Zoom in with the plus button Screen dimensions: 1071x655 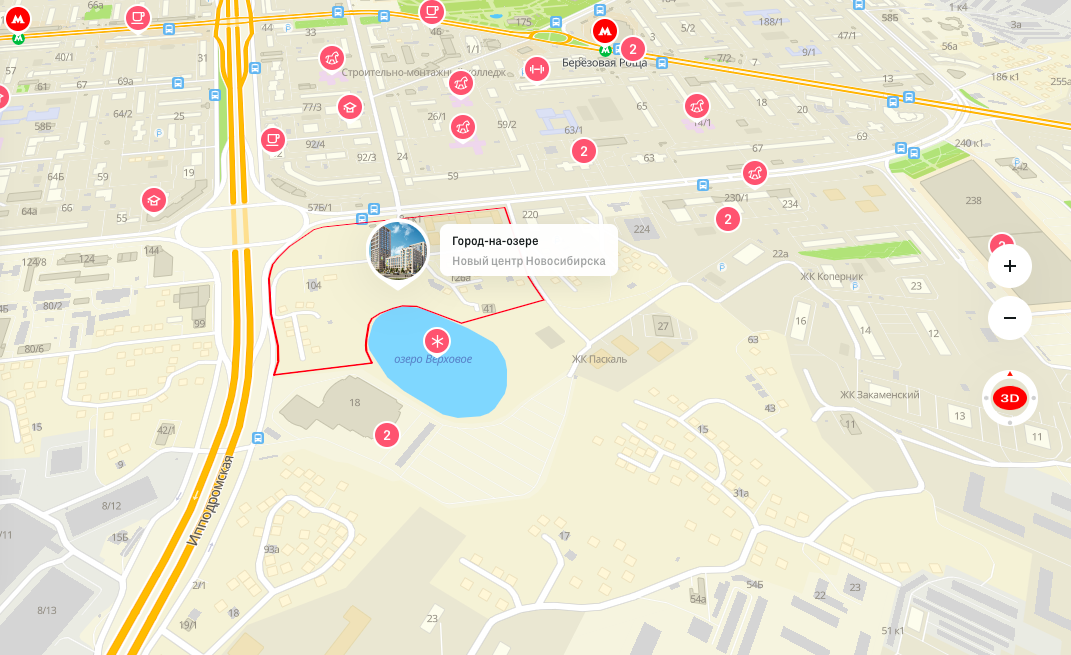click(1010, 266)
